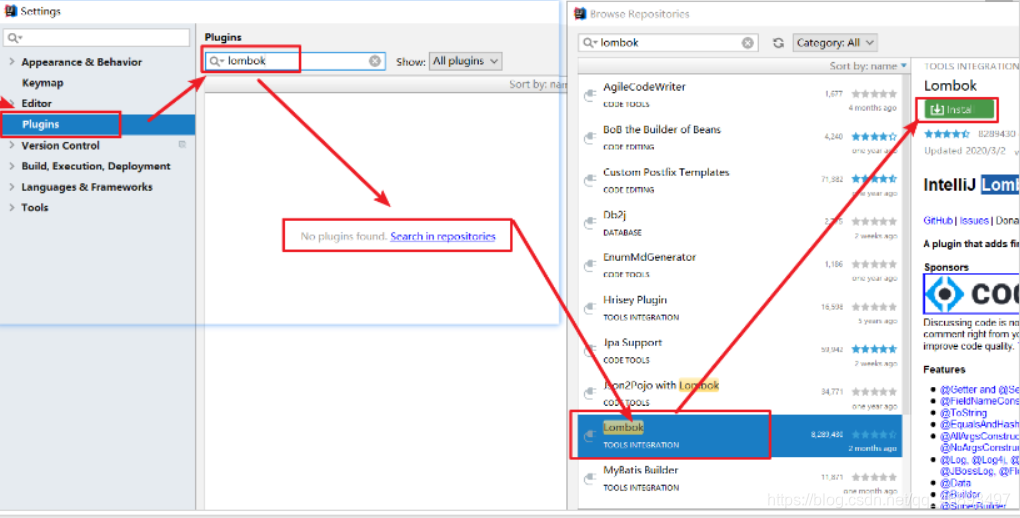Open the Sort by: name dropdown in repositories
The height and width of the screenshot is (518, 1020).
(868, 66)
